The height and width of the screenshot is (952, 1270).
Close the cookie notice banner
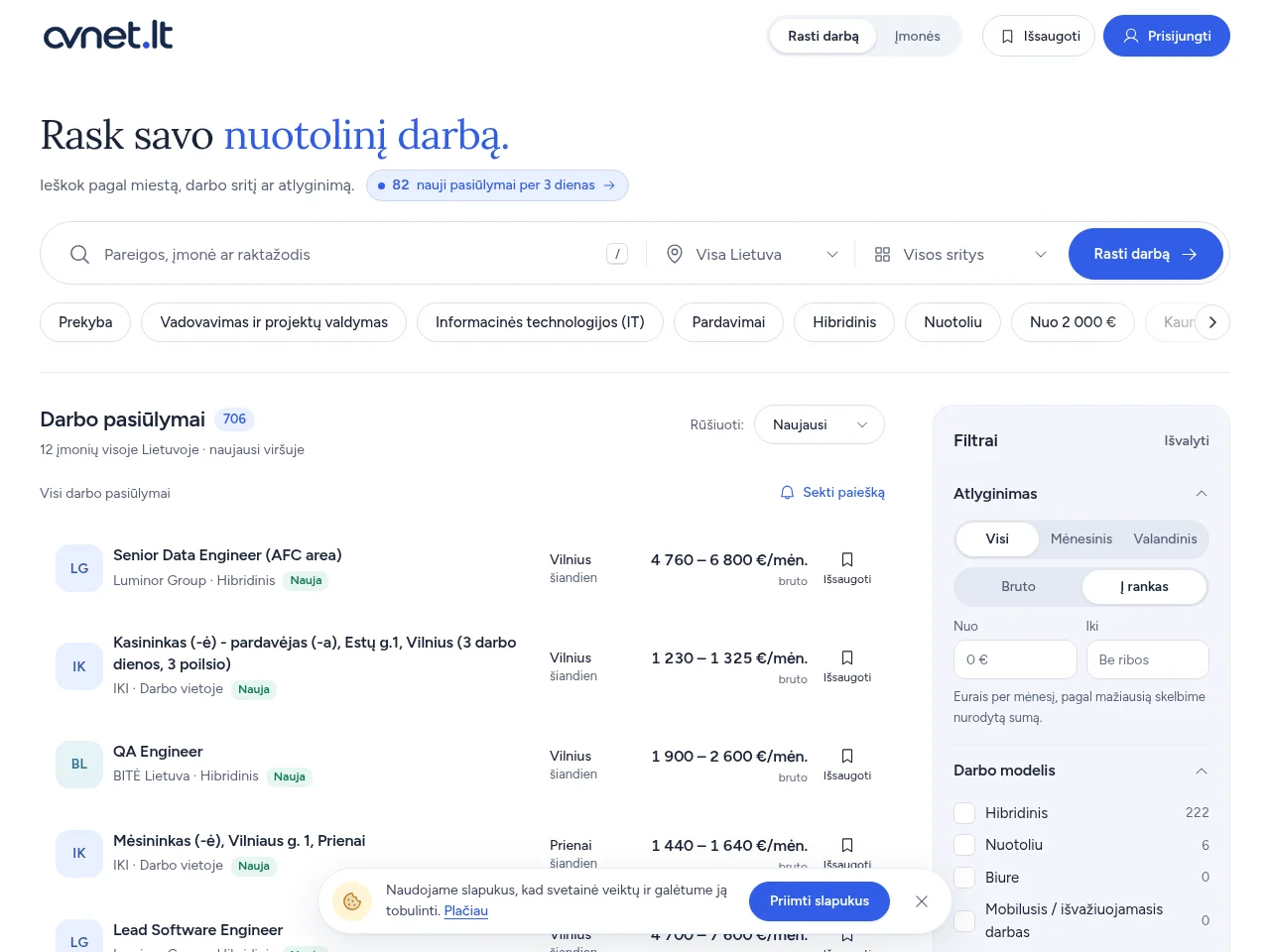point(922,901)
